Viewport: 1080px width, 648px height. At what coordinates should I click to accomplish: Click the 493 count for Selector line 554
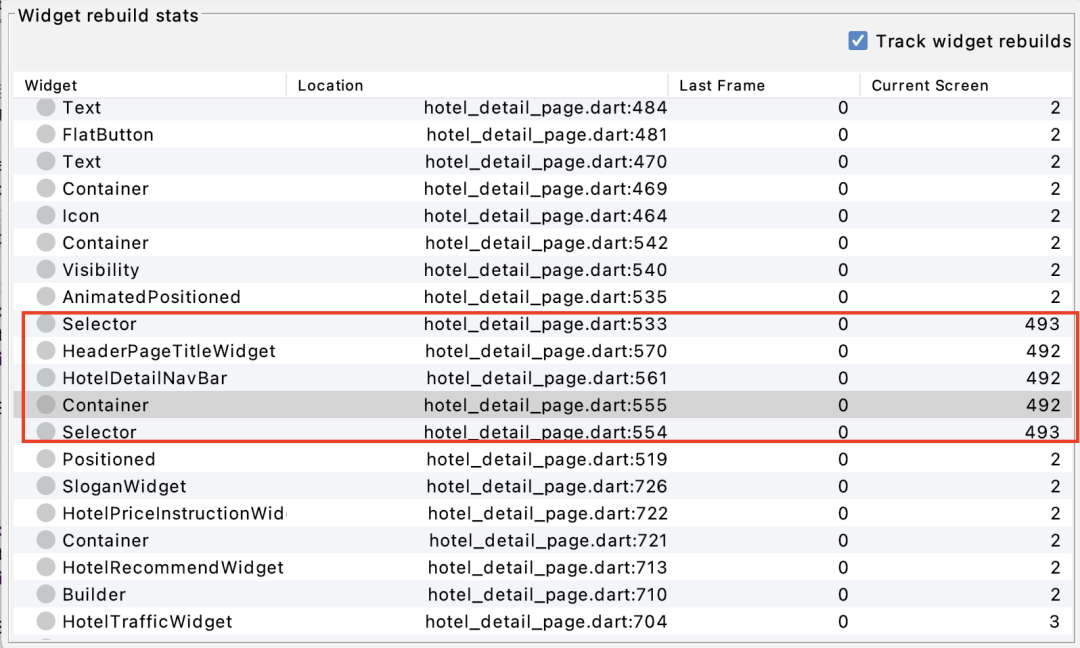point(1042,432)
